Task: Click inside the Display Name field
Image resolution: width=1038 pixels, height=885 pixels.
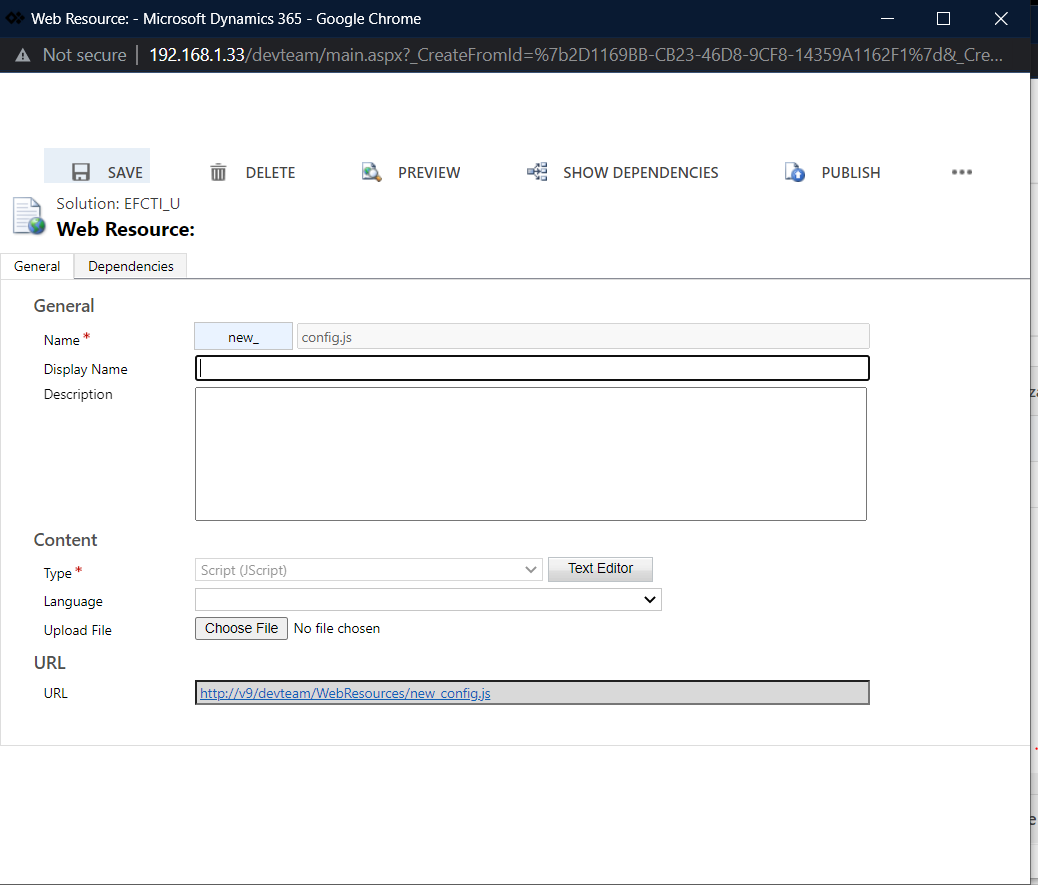Action: pos(532,367)
